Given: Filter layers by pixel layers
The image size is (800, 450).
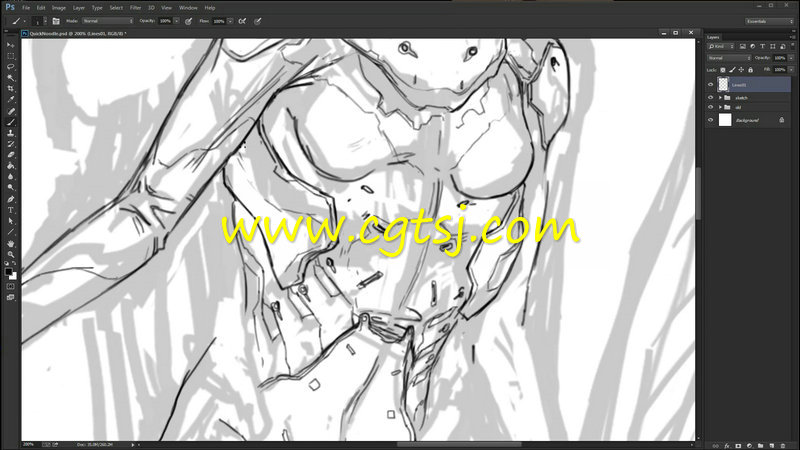Looking at the screenshot, I should coord(742,46).
